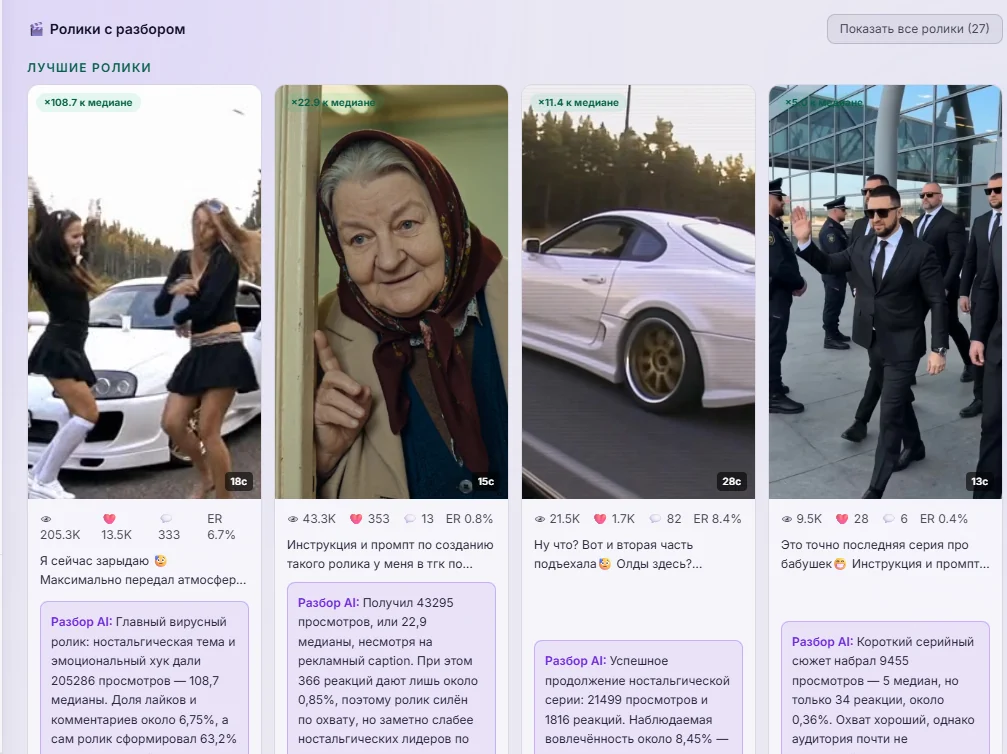
Task: Open the dancing girls video thumbnail
Action: point(144,292)
